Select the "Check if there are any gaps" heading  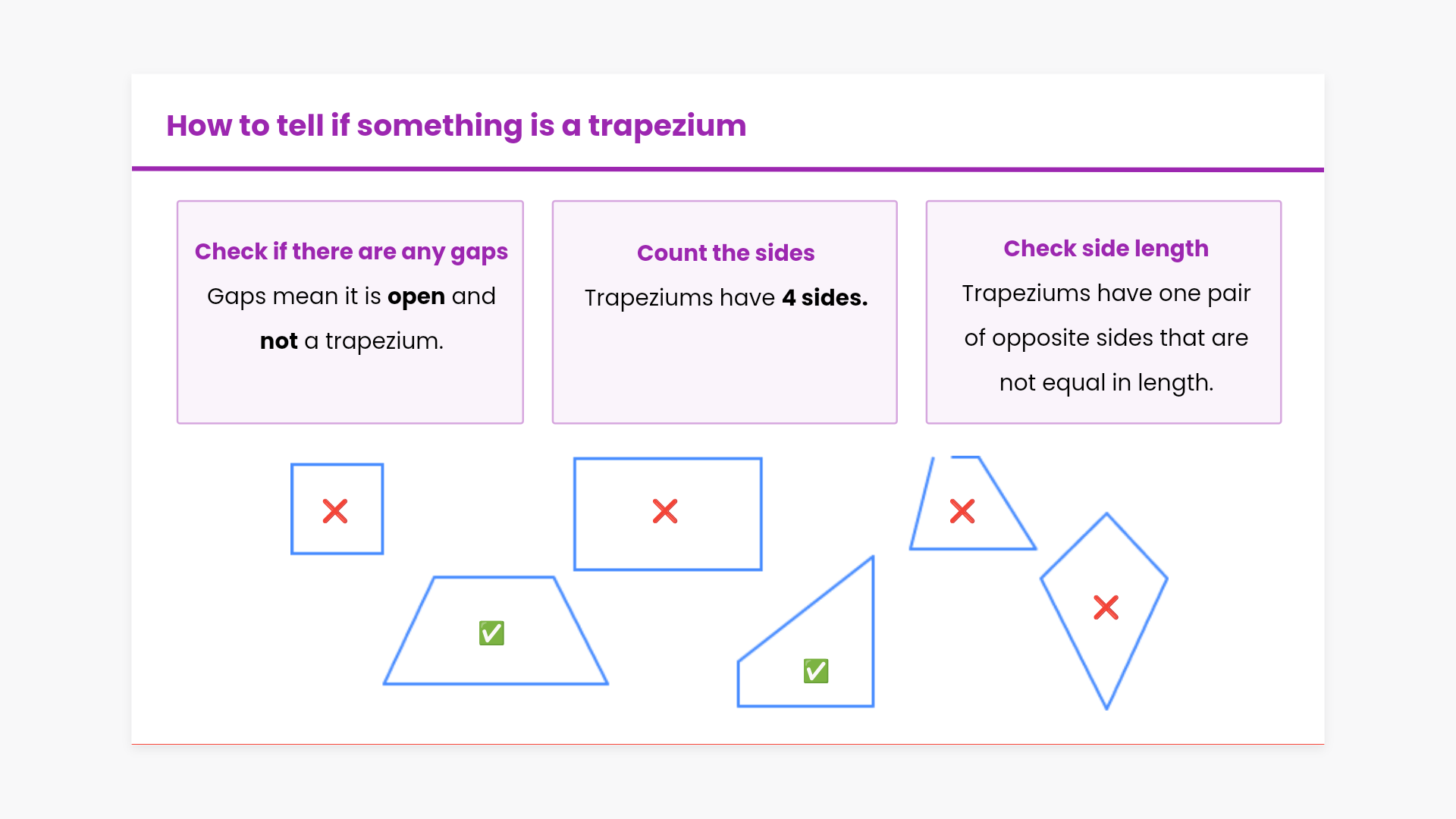(x=351, y=251)
